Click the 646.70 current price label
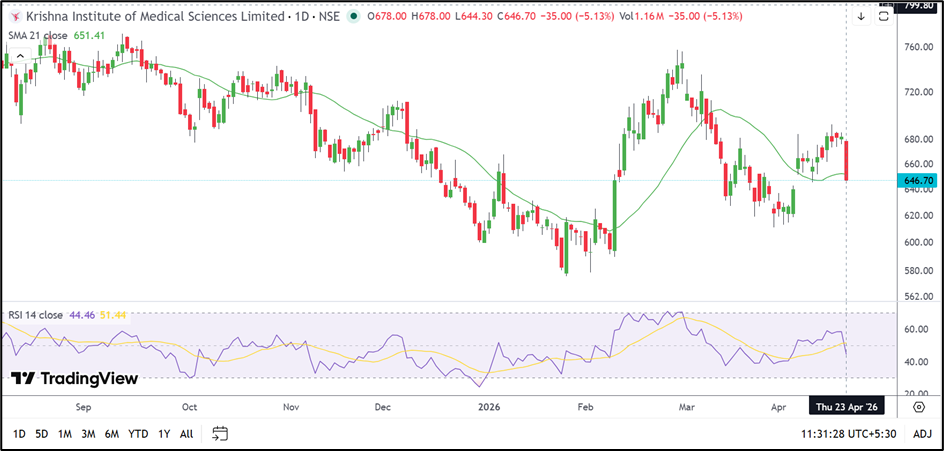 pos(917,180)
